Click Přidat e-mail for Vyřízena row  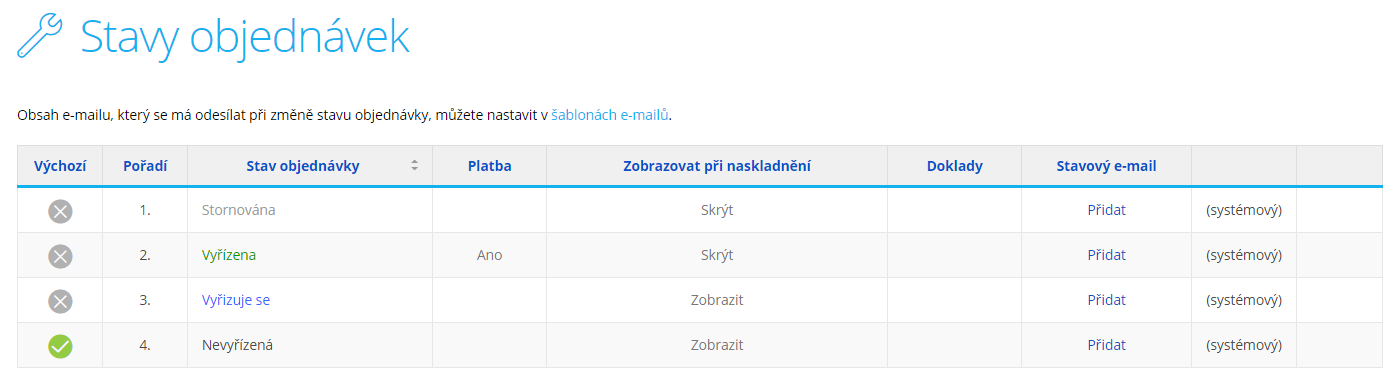point(1106,255)
